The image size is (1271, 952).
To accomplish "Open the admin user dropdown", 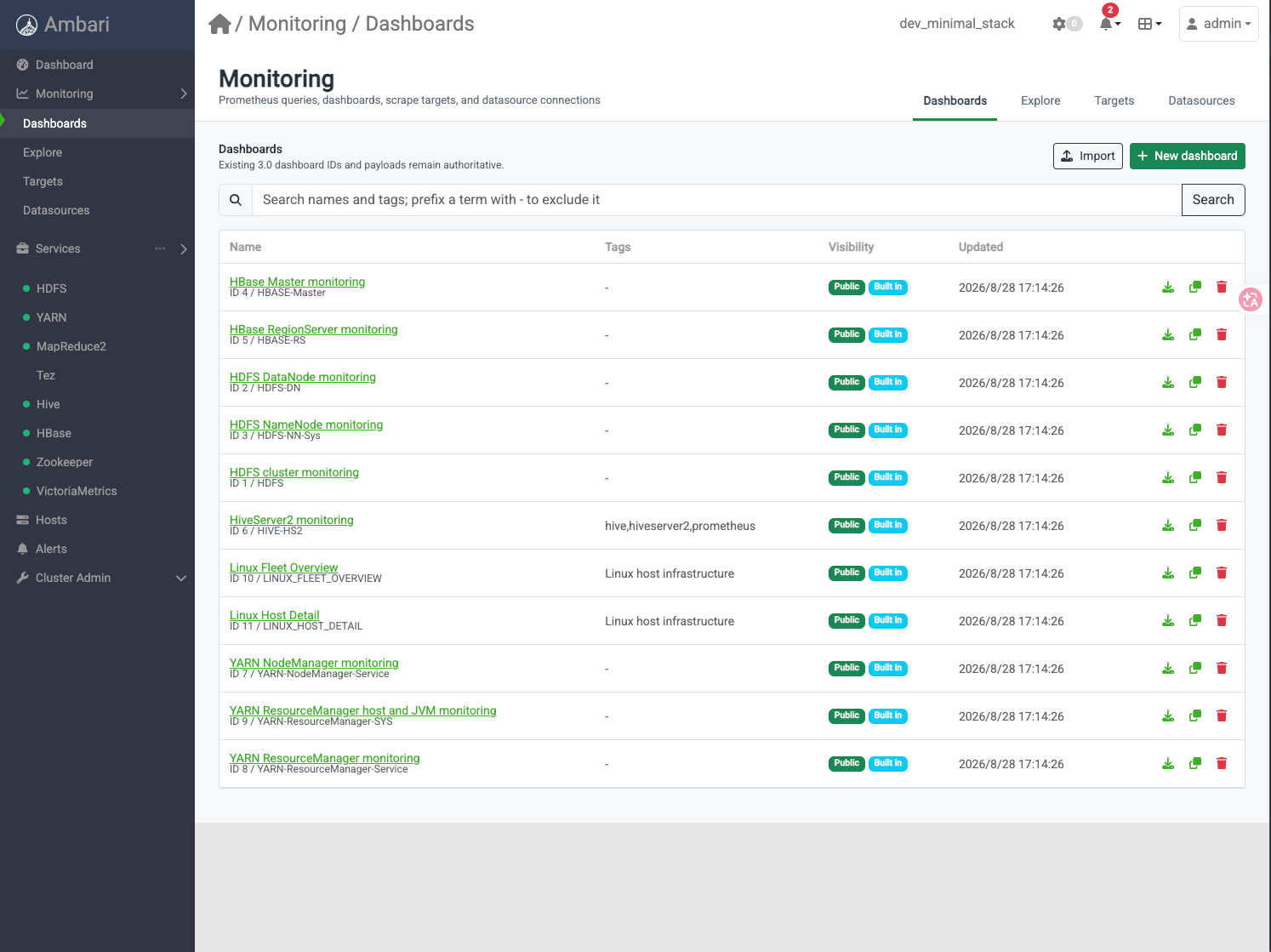I will [x=1218, y=24].
